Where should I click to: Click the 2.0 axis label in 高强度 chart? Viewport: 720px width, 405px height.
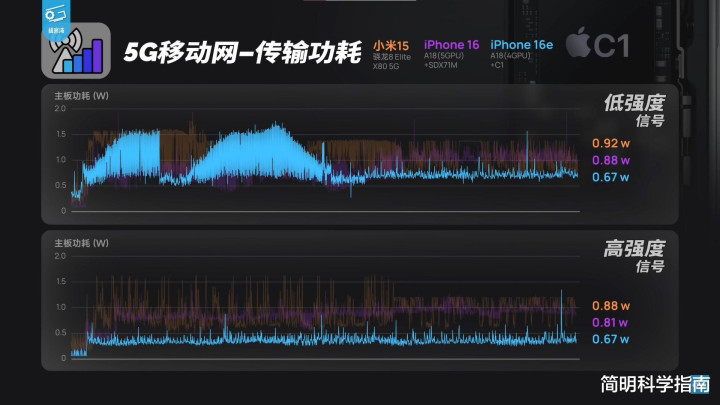60,256
